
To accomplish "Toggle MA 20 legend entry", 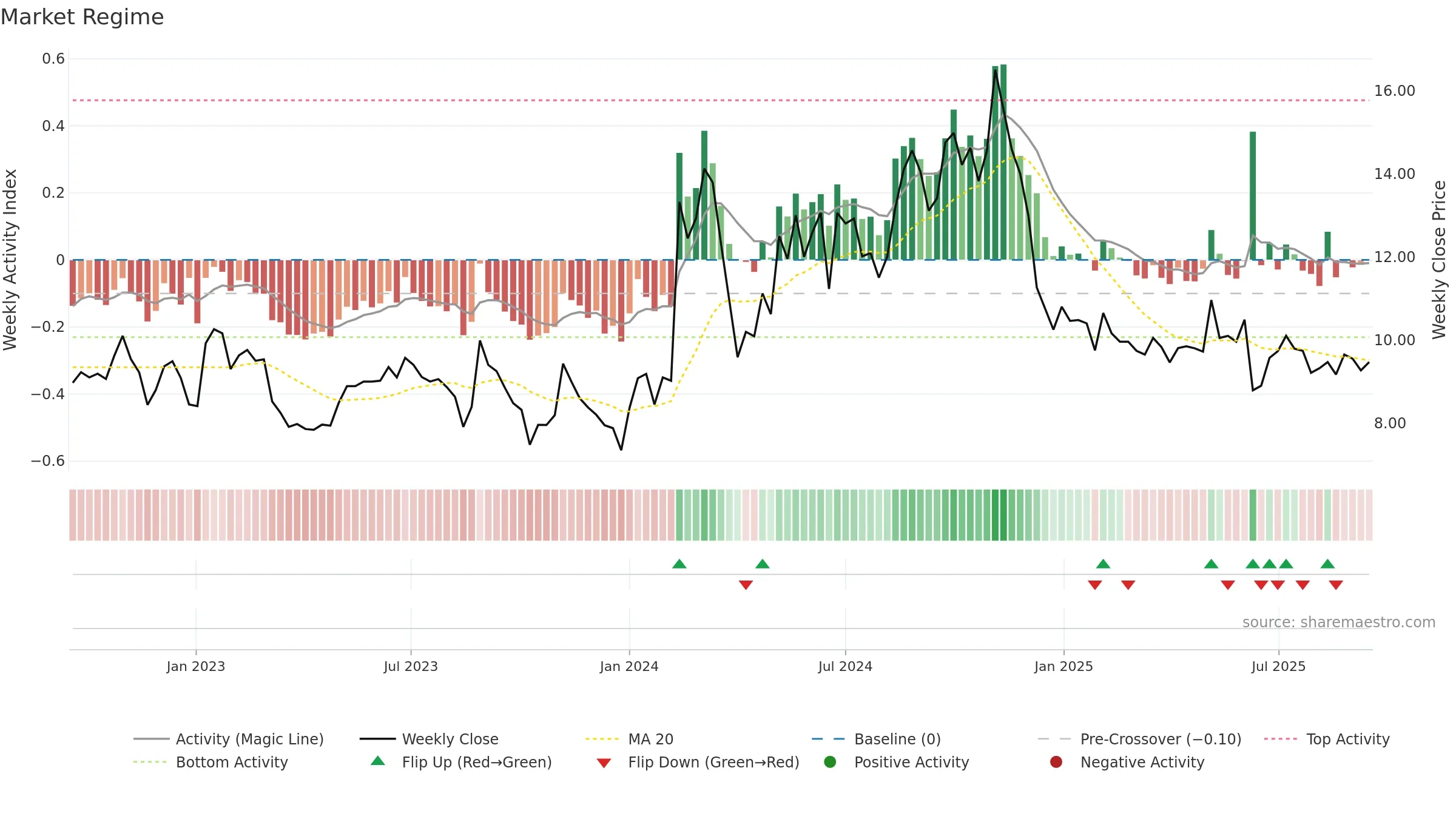I will [x=630, y=739].
